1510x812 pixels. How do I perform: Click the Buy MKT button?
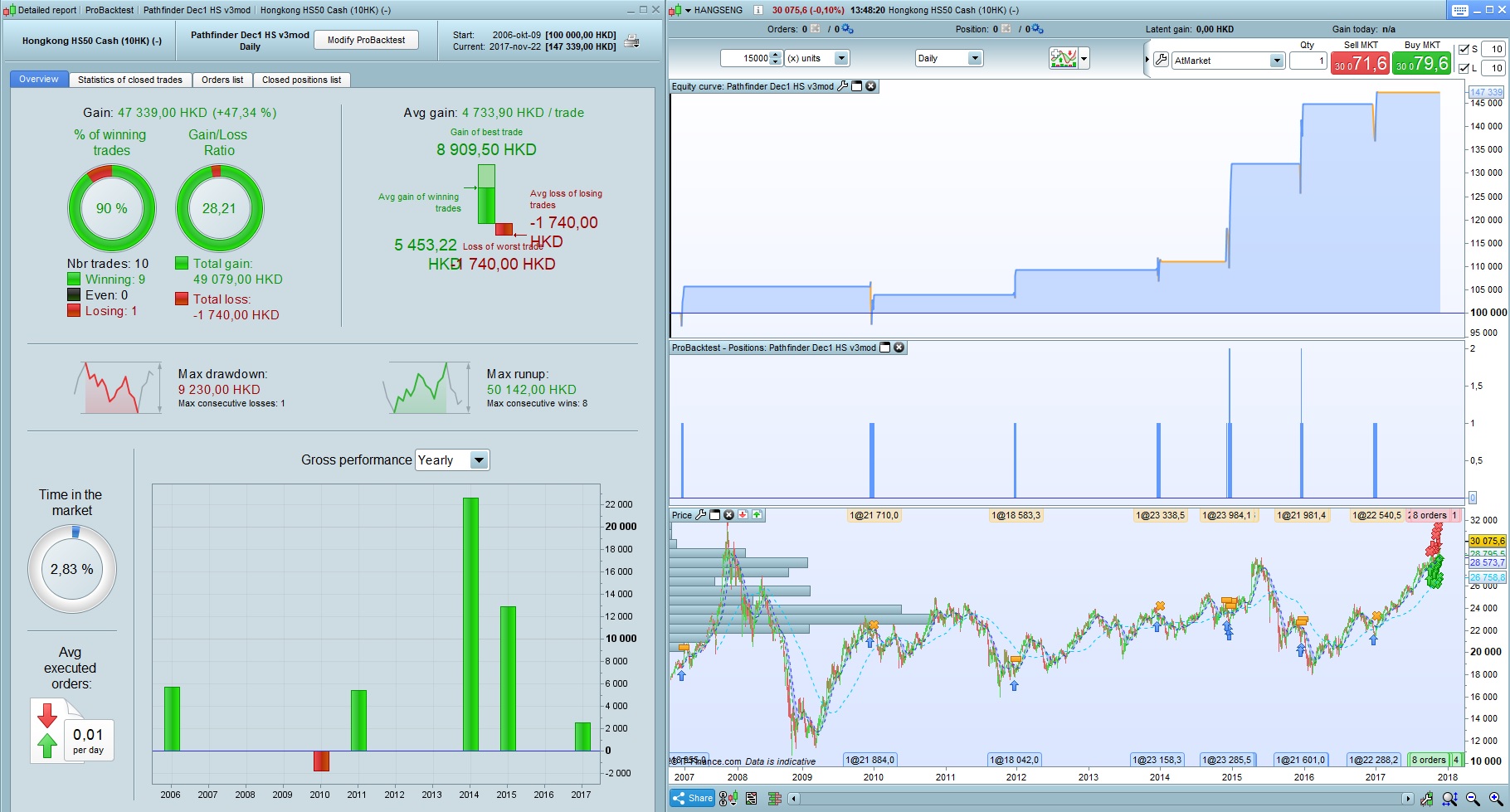[1422, 63]
